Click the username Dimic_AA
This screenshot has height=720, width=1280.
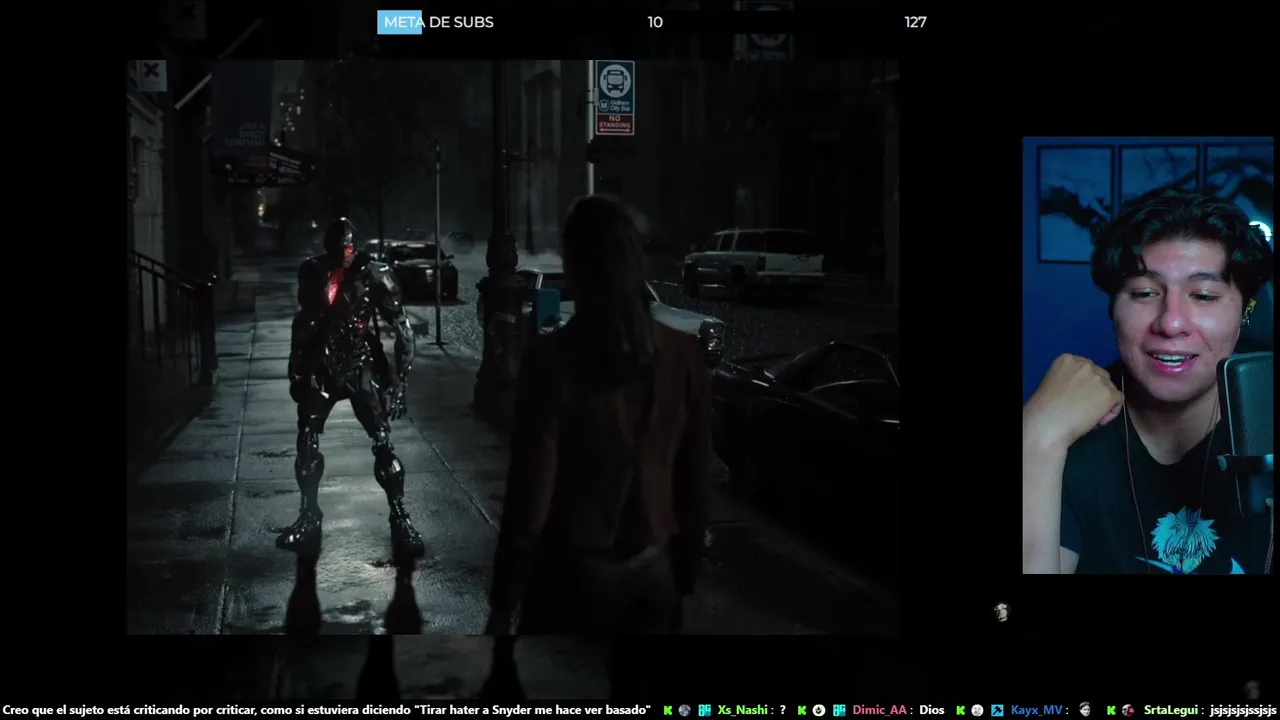tap(879, 710)
